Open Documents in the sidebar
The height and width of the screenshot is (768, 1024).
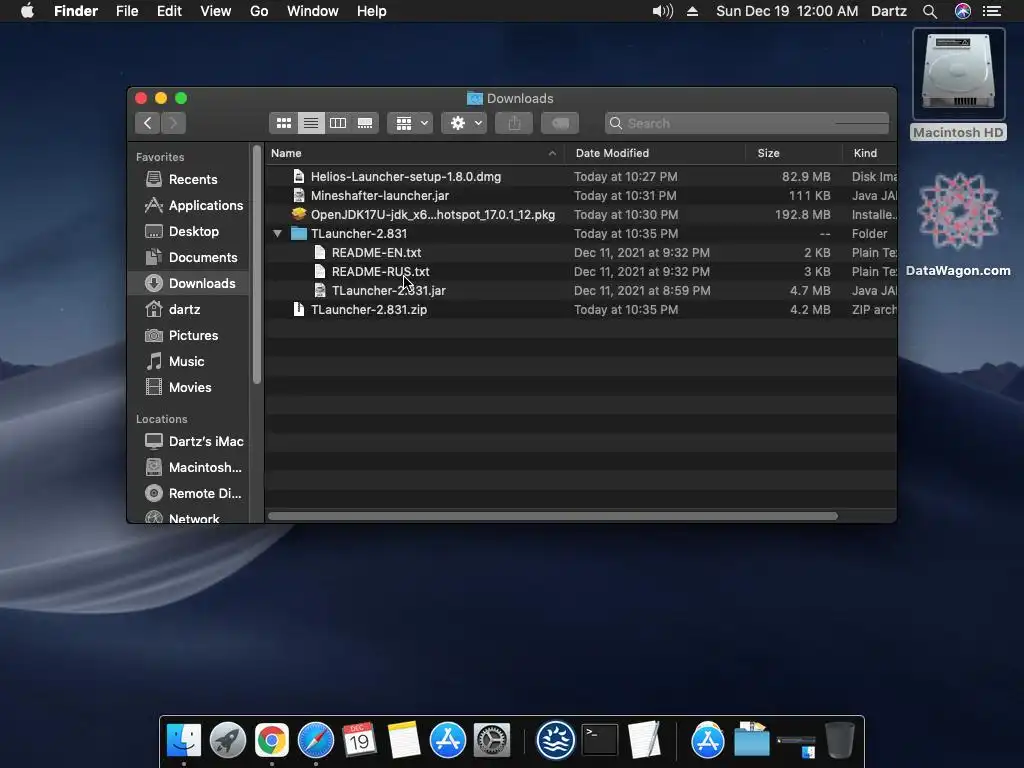(x=189, y=257)
